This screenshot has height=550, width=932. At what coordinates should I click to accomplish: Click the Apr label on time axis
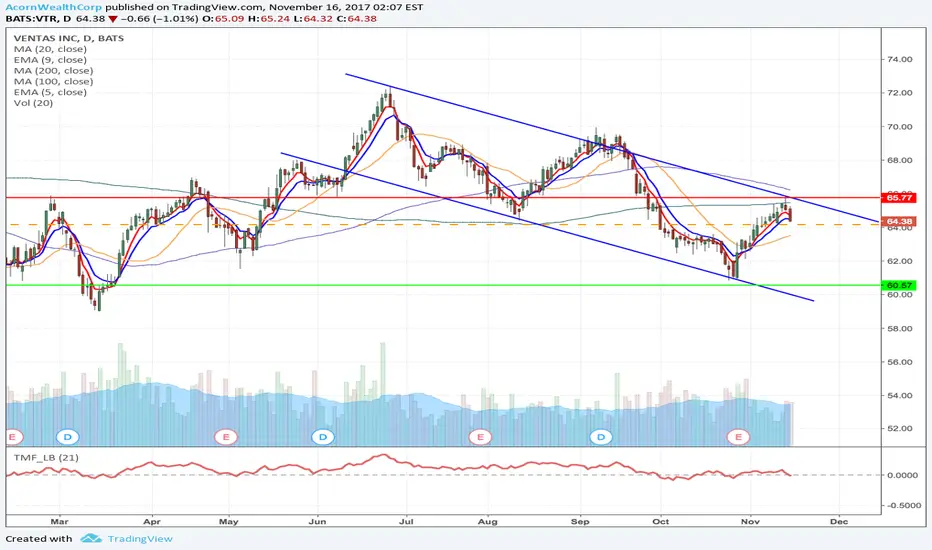pos(152,521)
